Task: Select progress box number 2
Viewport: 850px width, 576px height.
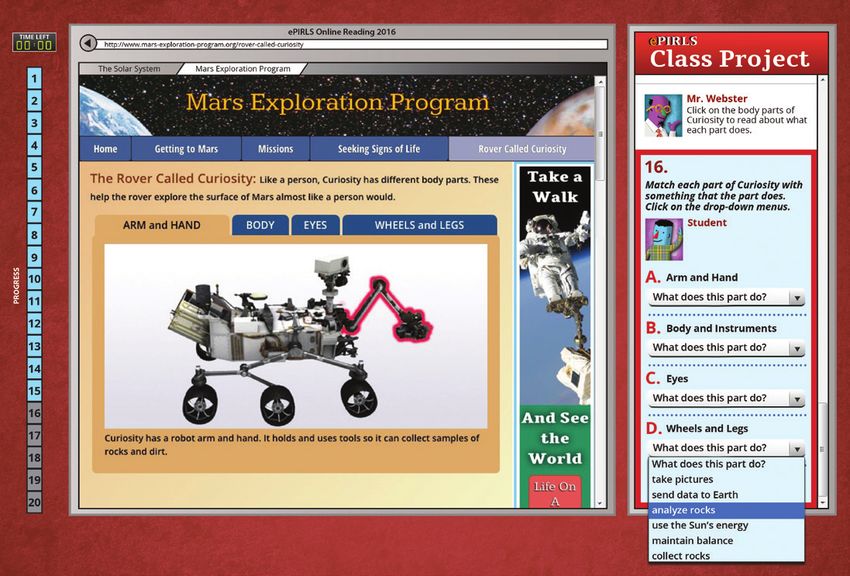Action: 34,100
